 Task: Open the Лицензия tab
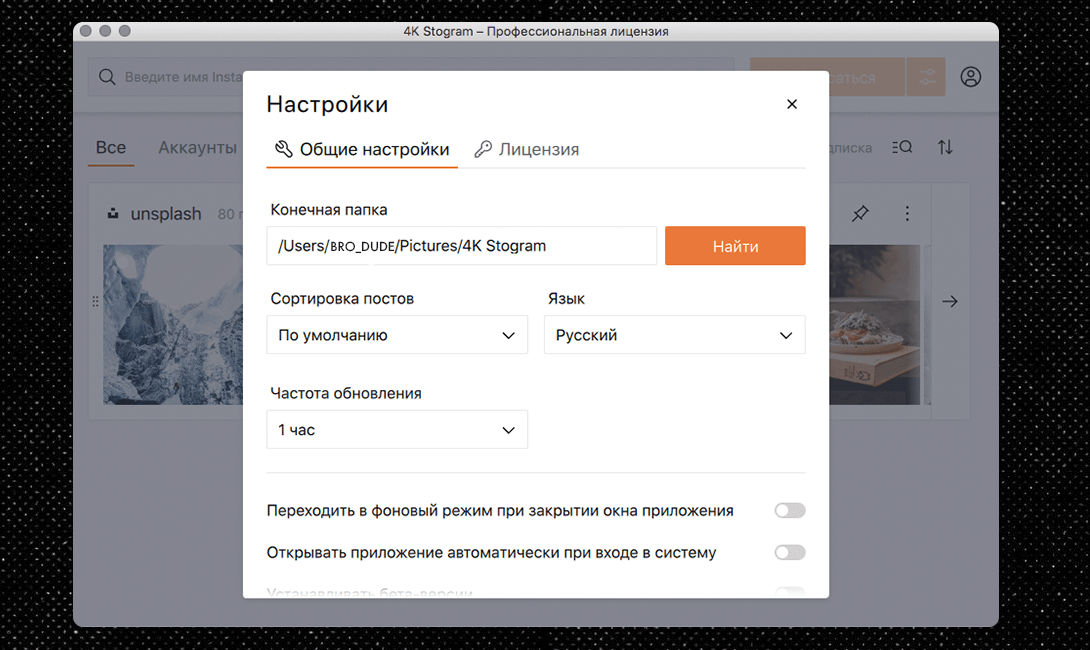pyautogui.click(x=526, y=149)
